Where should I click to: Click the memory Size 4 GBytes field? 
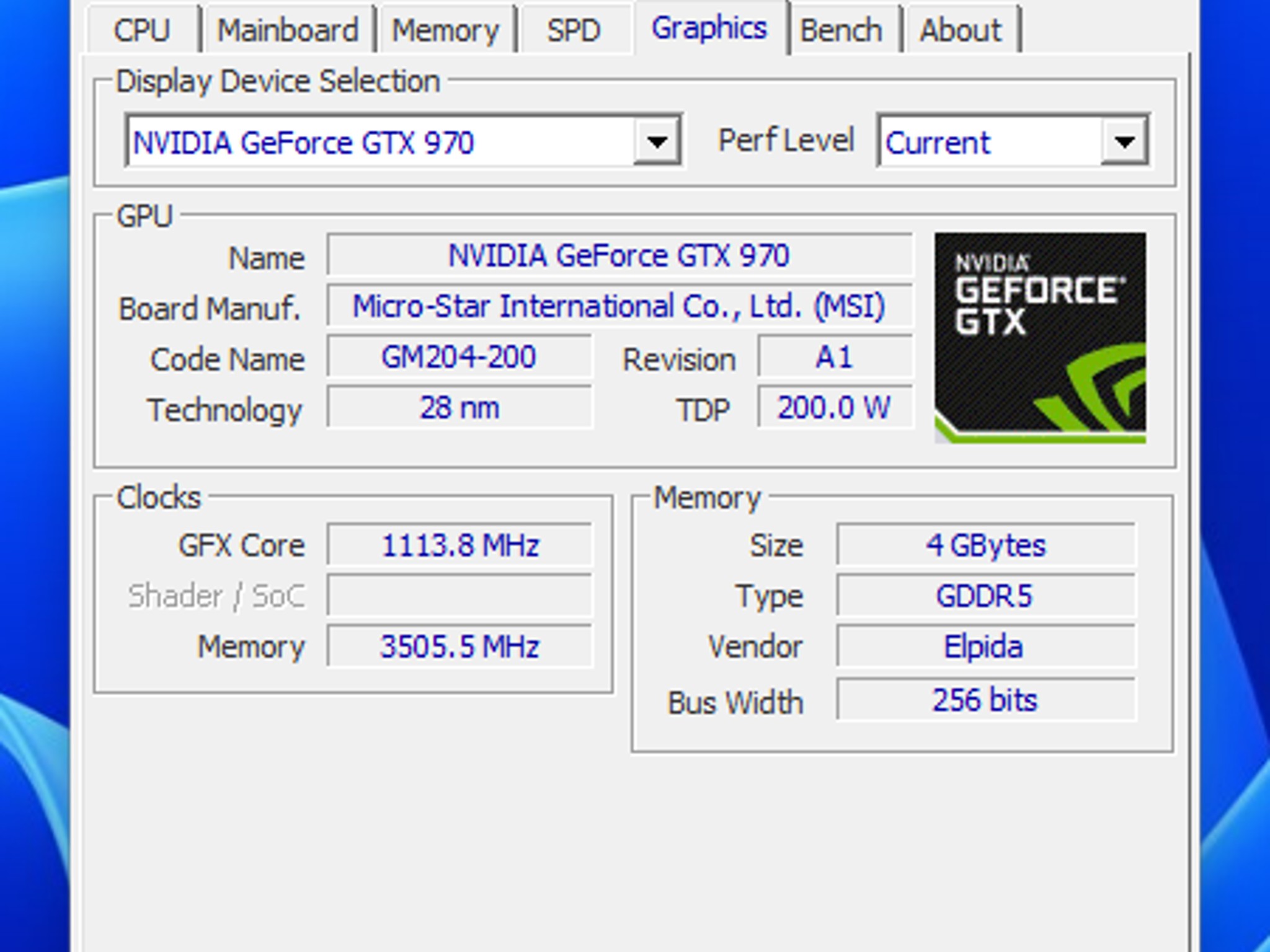986,545
